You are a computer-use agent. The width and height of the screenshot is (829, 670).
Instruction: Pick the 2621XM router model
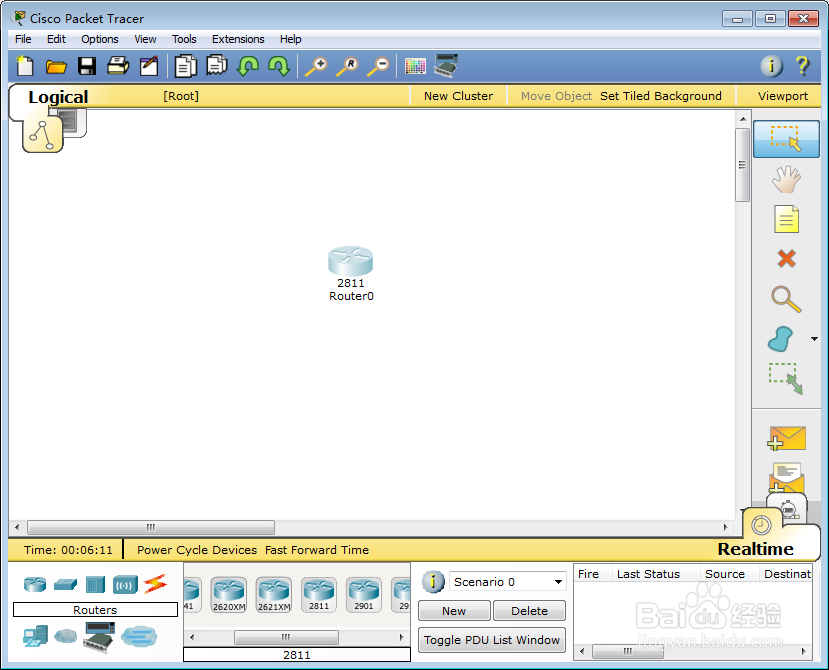pyautogui.click(x=274, y=594)
